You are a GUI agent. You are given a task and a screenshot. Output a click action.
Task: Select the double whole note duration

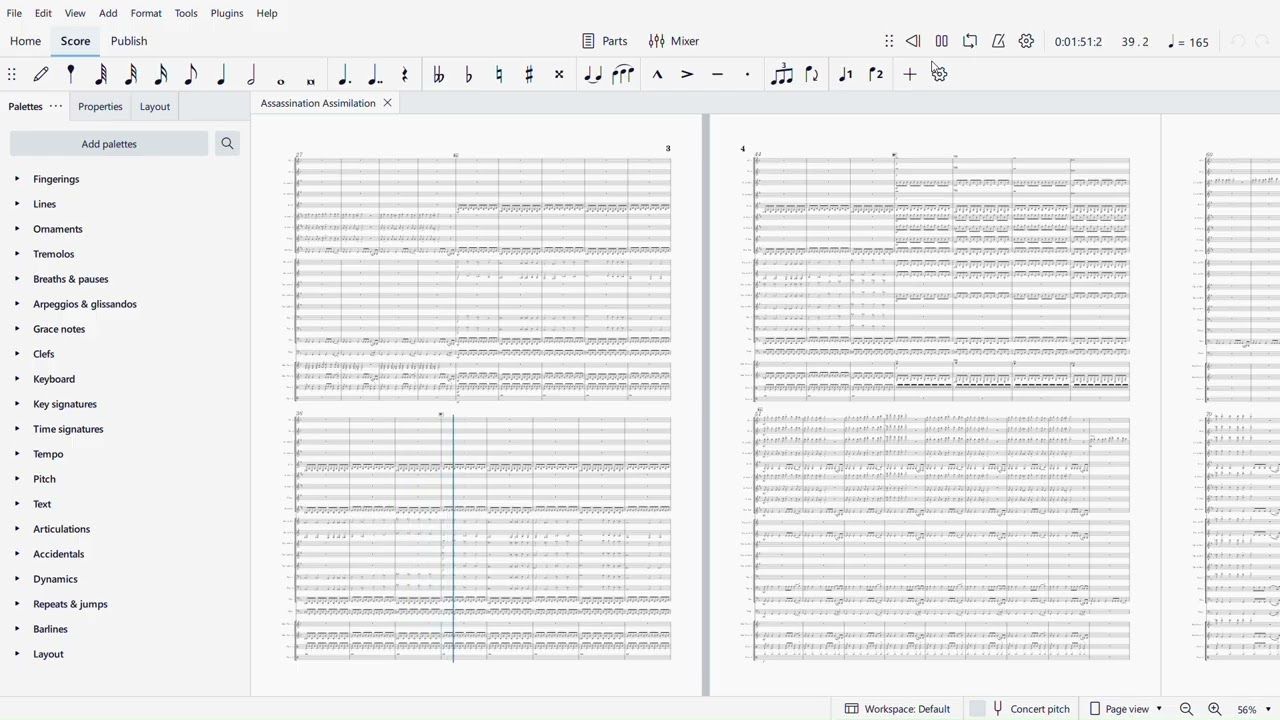311,80
